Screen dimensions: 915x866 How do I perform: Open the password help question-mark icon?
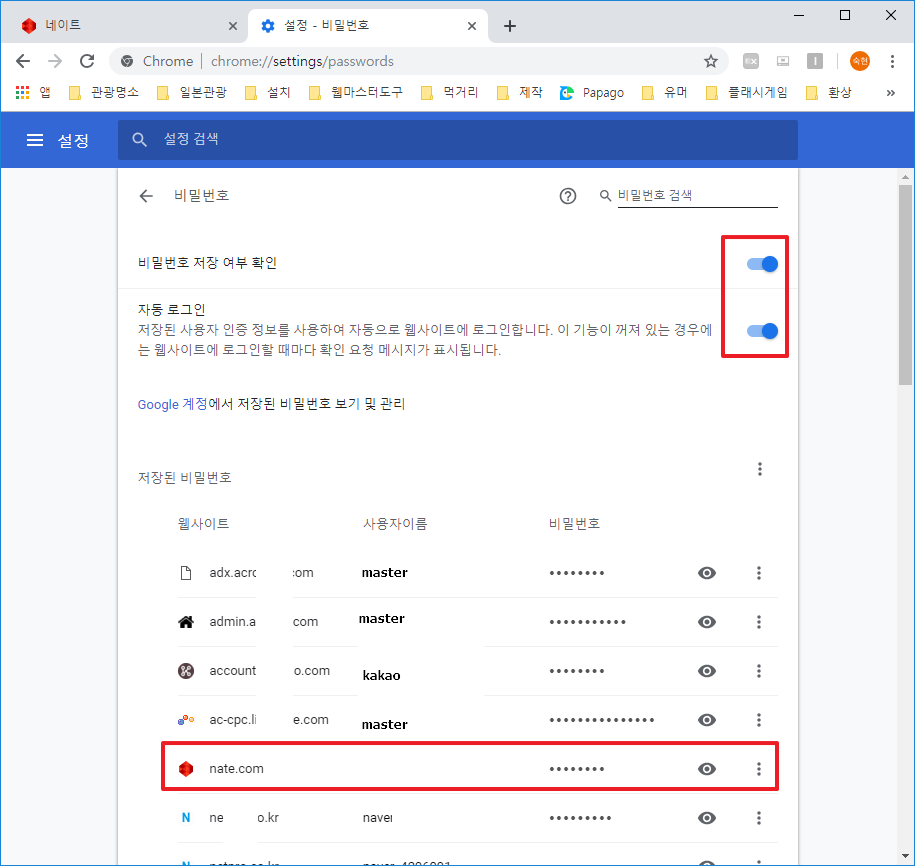click(567, 196)
